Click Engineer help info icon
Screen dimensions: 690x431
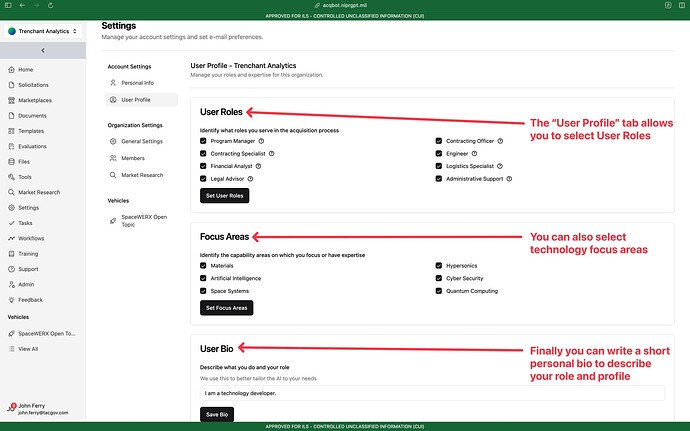click(474, 154)
